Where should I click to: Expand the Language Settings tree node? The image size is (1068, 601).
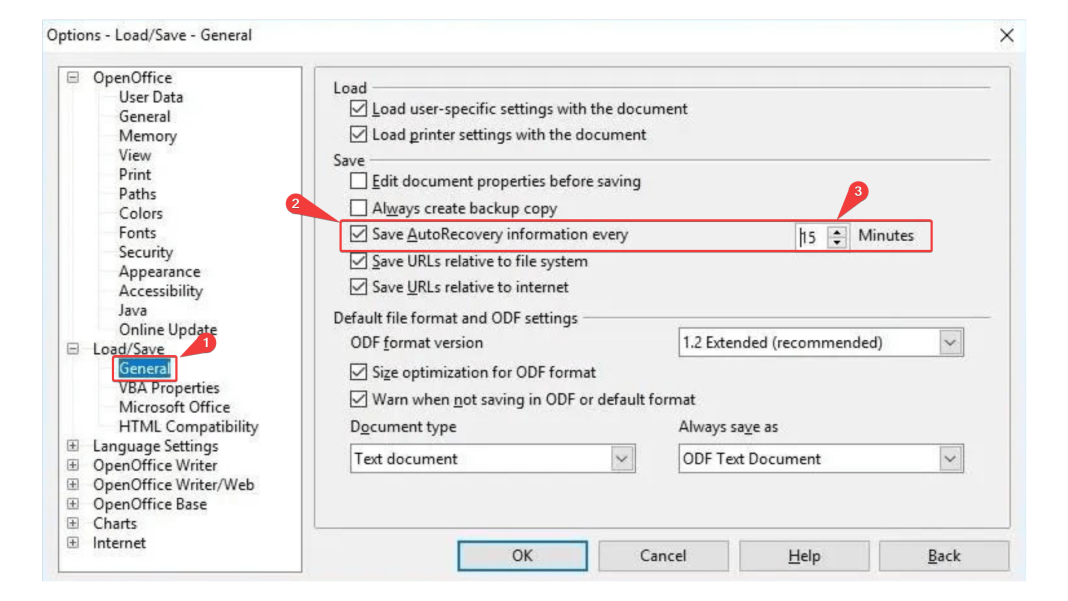(73, 446)
